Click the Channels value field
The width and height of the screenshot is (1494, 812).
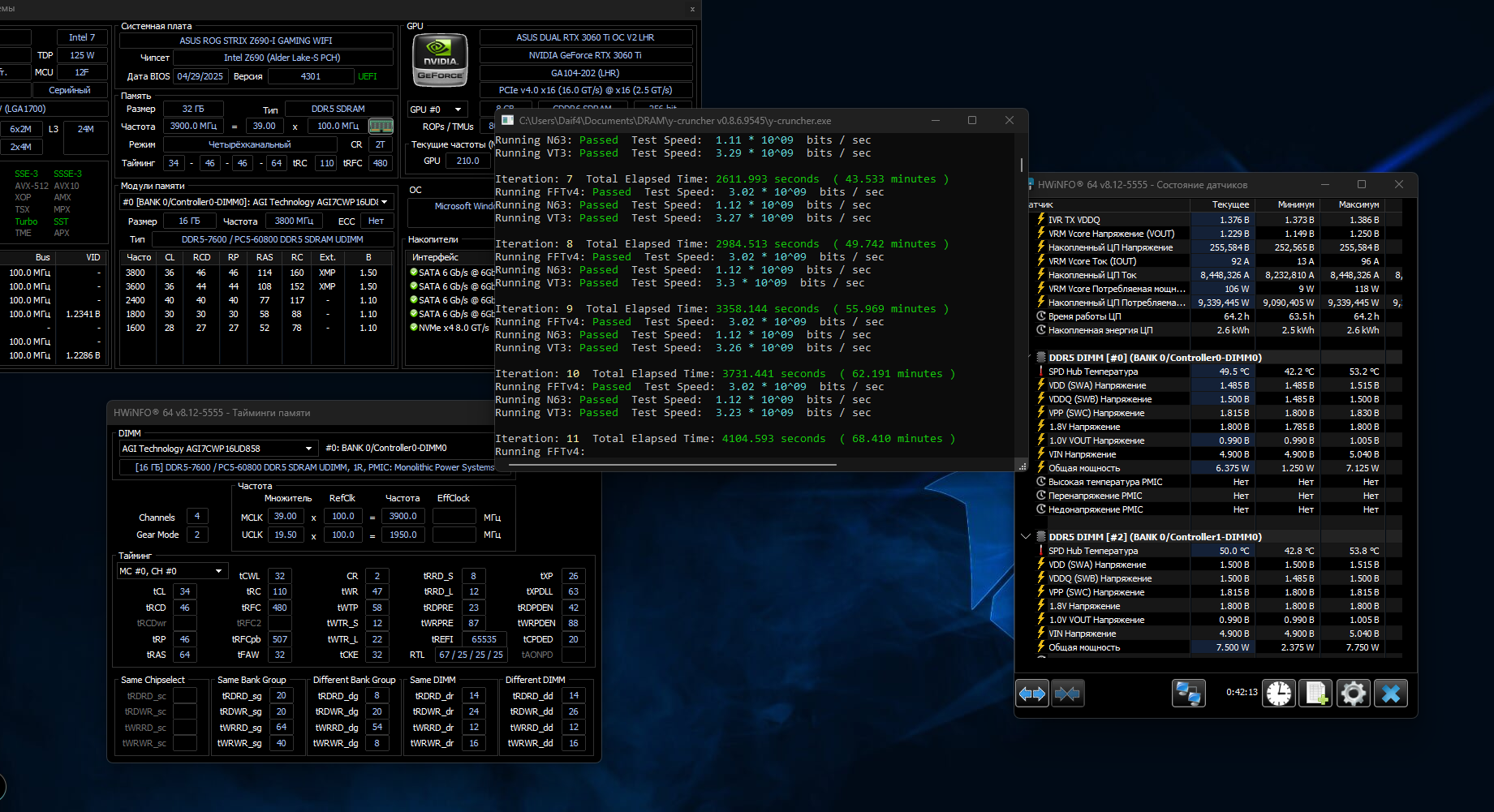[197, 516]
